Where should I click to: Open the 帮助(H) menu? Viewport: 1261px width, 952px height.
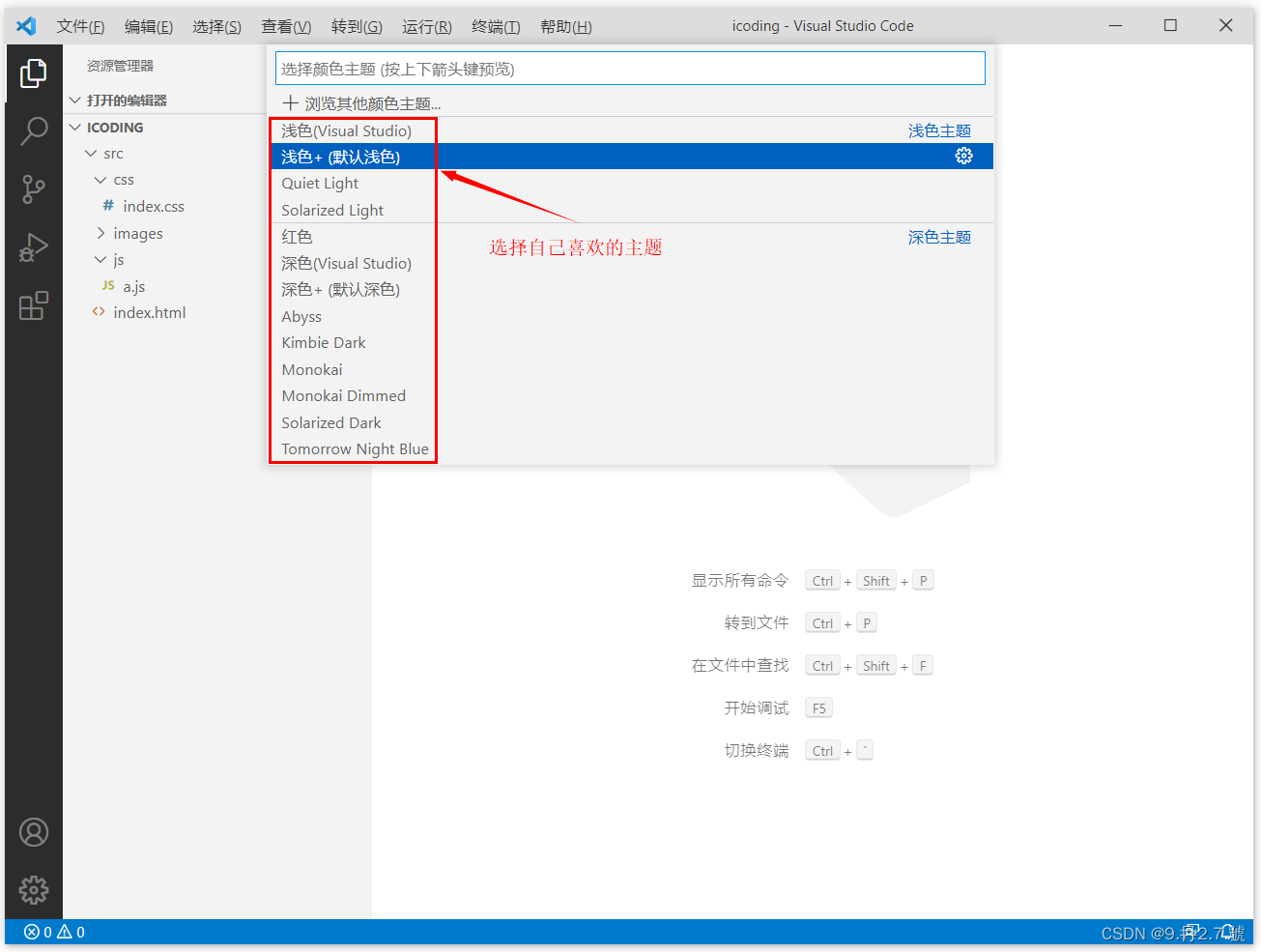click(565, 26)
